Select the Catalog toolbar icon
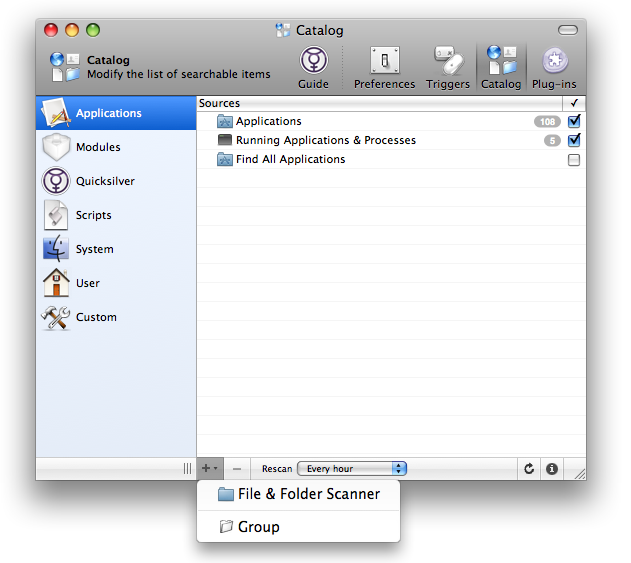Image resolution: width=631 pixels, height=563 pixels. 501,67
